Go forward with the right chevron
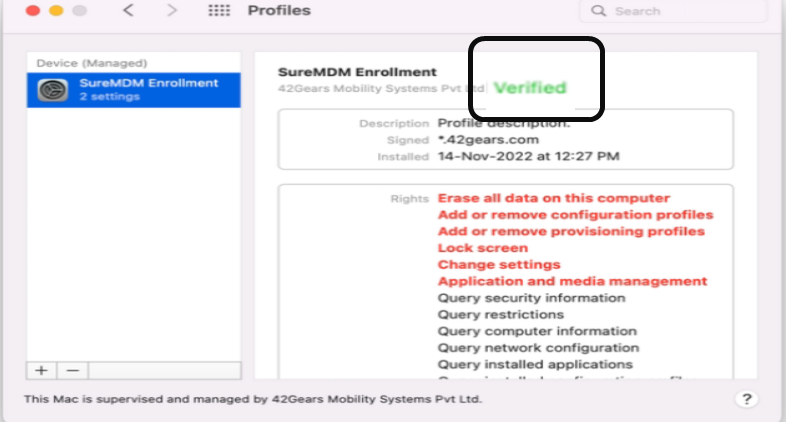786x422 pixels. [172, 10]
